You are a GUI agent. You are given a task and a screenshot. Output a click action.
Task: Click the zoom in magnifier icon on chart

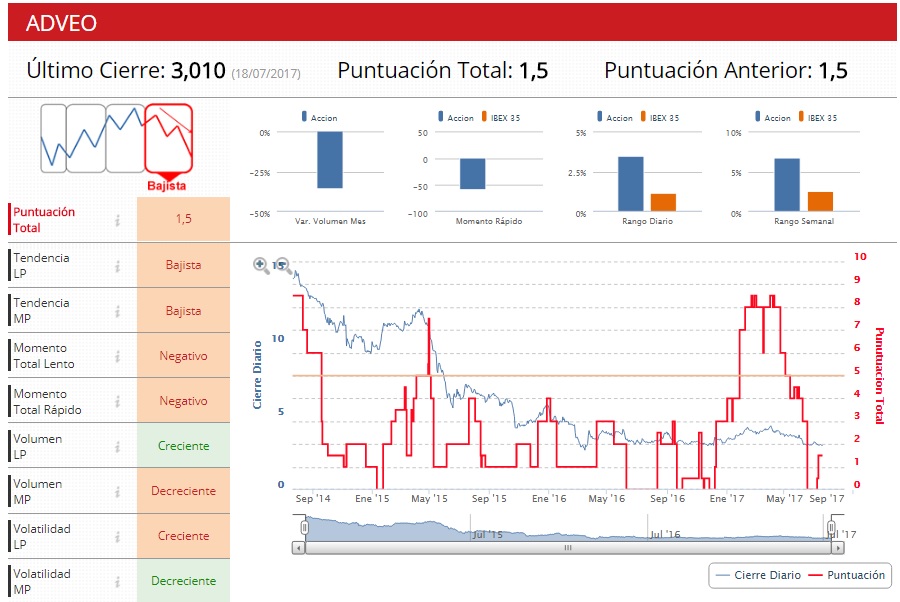pyautogui.click(x=261, y=265)
